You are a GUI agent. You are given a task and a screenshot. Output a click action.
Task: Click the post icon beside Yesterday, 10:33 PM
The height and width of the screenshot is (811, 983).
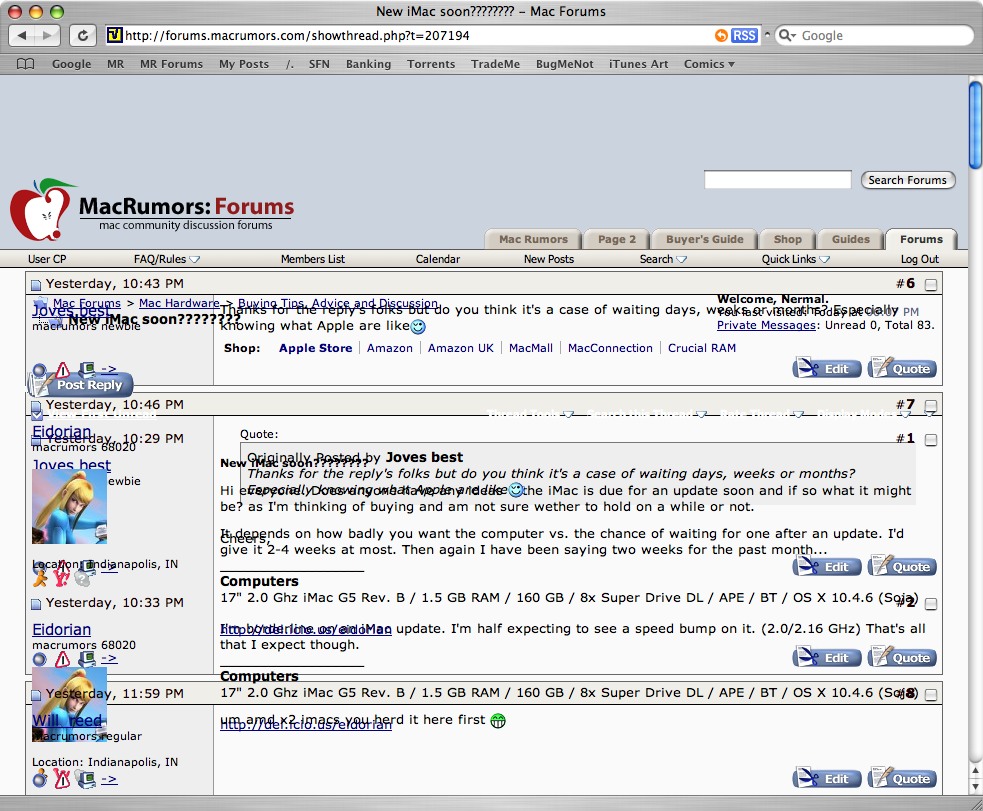point(36,604)
